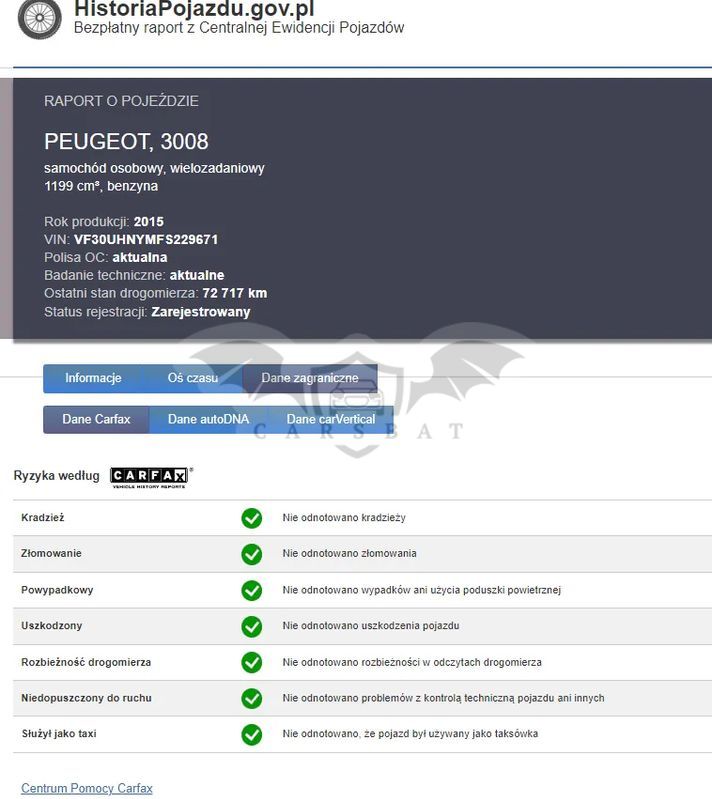Click the Badanie techniczne aktualne value
Screen dimensions: 712x799
(197, 275)
